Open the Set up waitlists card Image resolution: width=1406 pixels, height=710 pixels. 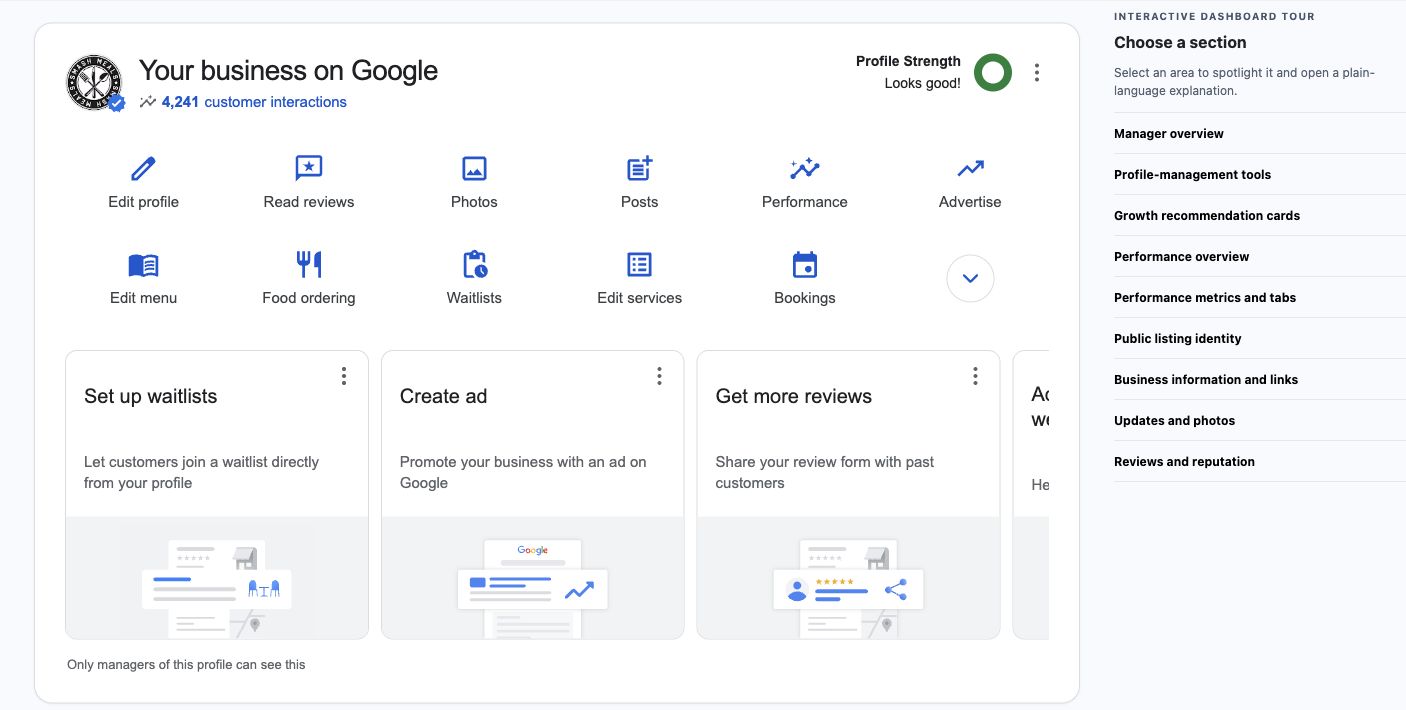(x=217, y=494)
